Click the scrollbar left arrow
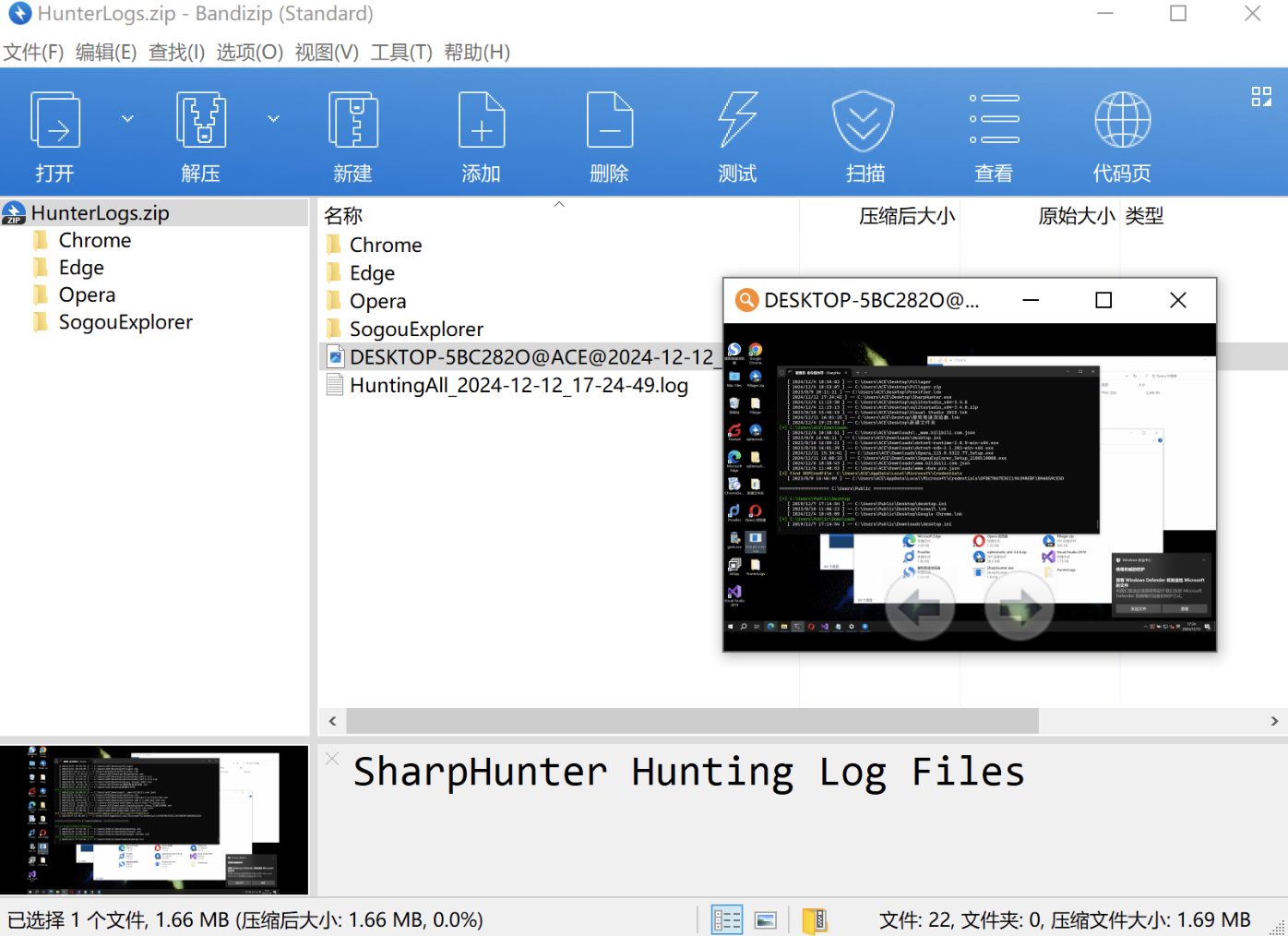1288x936 pixels. pyautogui.click(x=332, y=721)
